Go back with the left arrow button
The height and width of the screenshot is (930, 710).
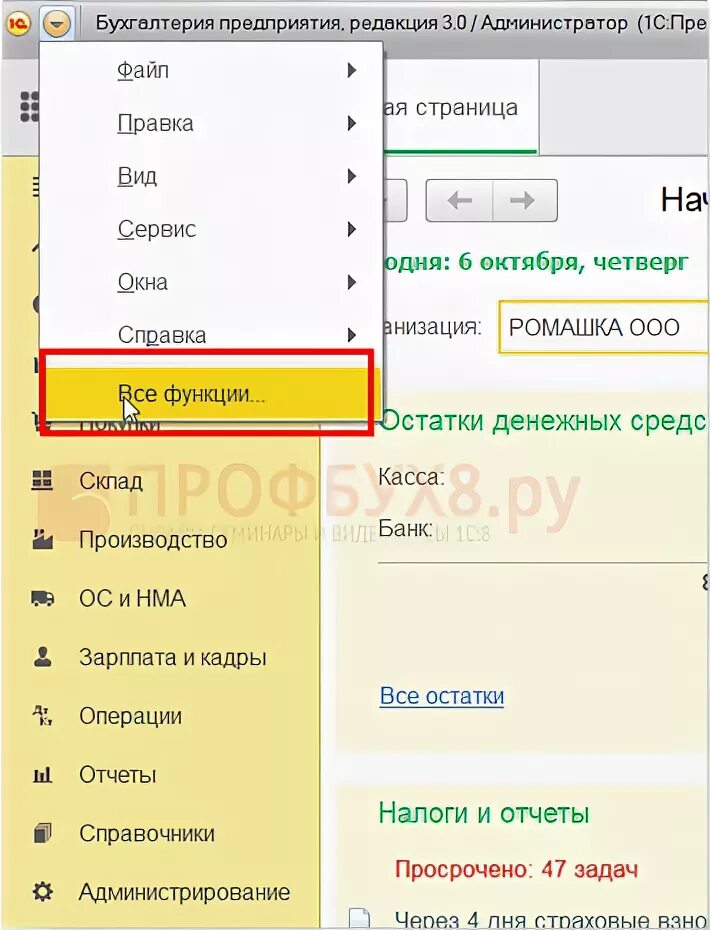(459, 200)
